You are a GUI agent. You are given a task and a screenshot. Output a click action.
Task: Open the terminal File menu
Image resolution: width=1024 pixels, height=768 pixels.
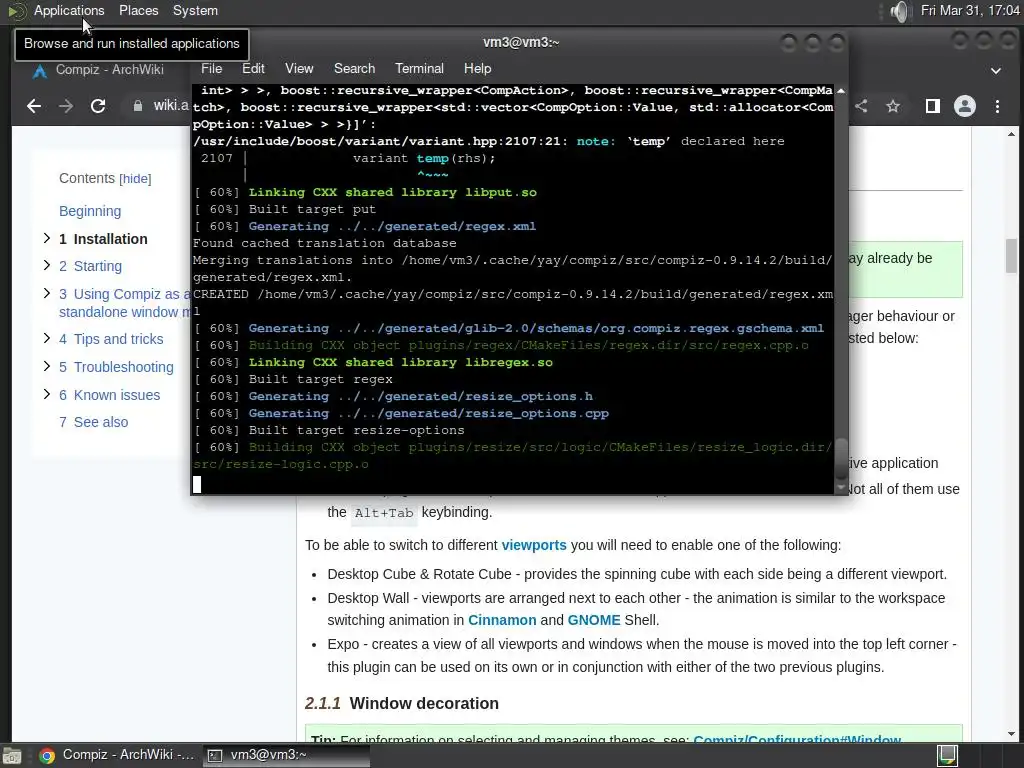(212, 69)
